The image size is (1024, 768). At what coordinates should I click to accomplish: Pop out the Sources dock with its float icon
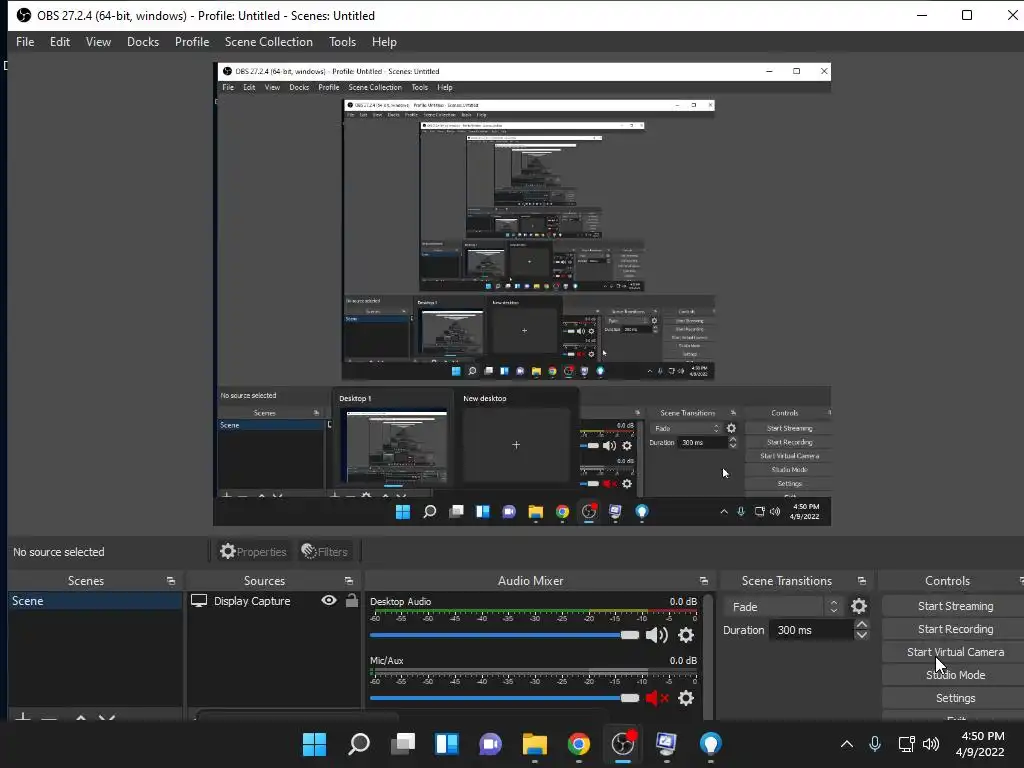tap(349, 581)
